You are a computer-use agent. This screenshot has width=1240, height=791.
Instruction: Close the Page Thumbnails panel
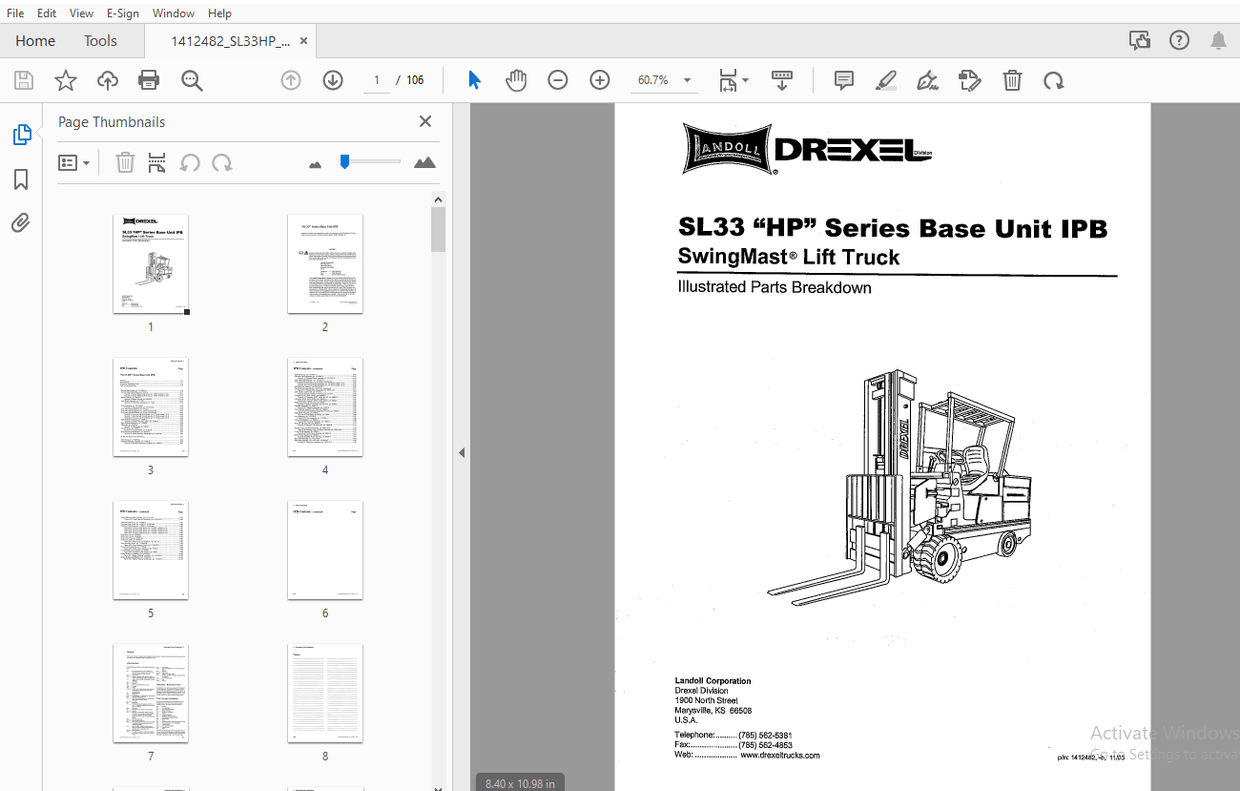425,121
